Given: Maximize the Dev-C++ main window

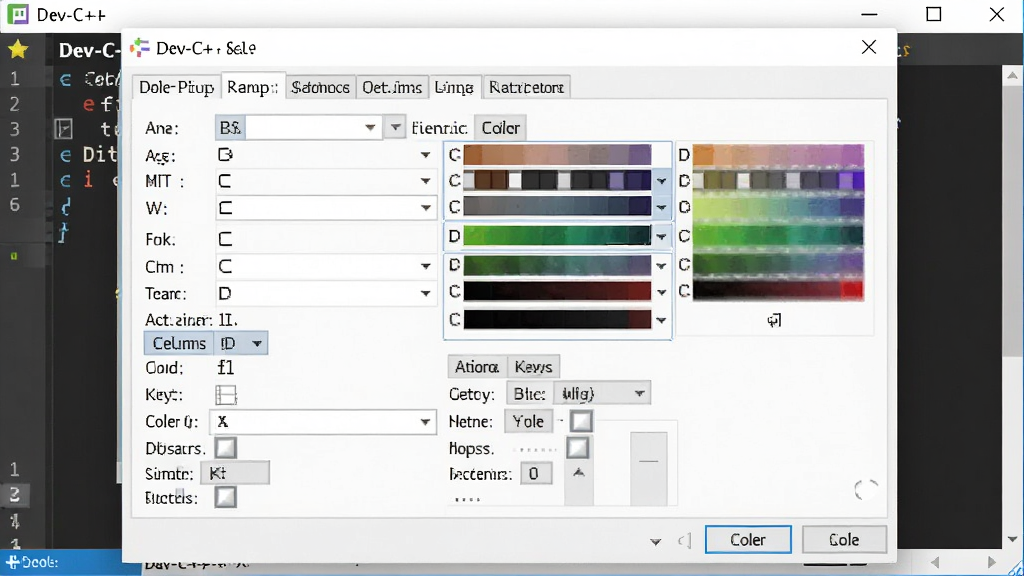Looking at the screenshot, I should tap(934, 14).
